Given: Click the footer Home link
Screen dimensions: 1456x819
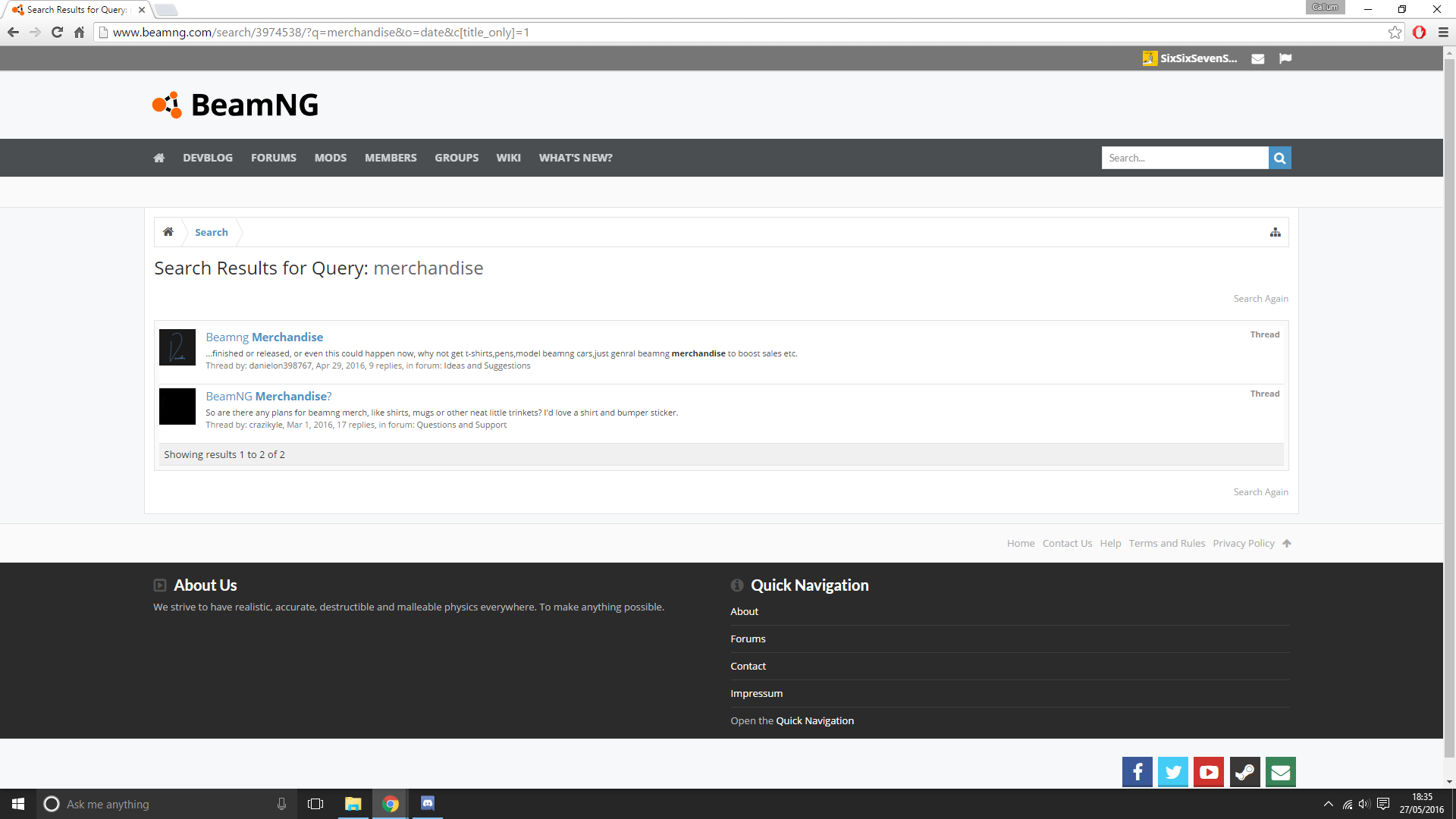Looking at the screenshot, I should coord(1021,543).
